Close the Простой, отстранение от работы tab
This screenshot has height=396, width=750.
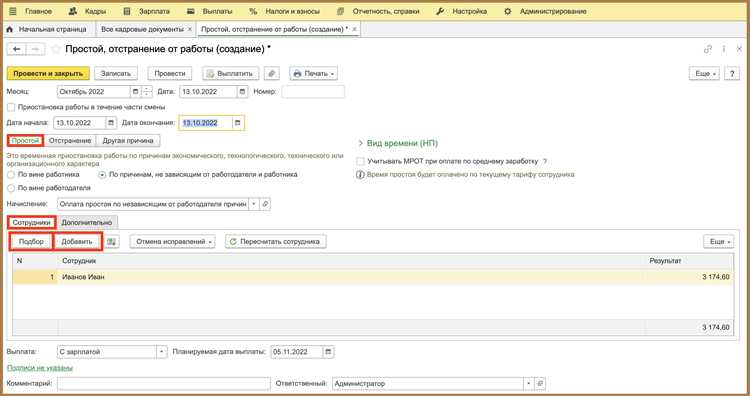click(354, 29)
